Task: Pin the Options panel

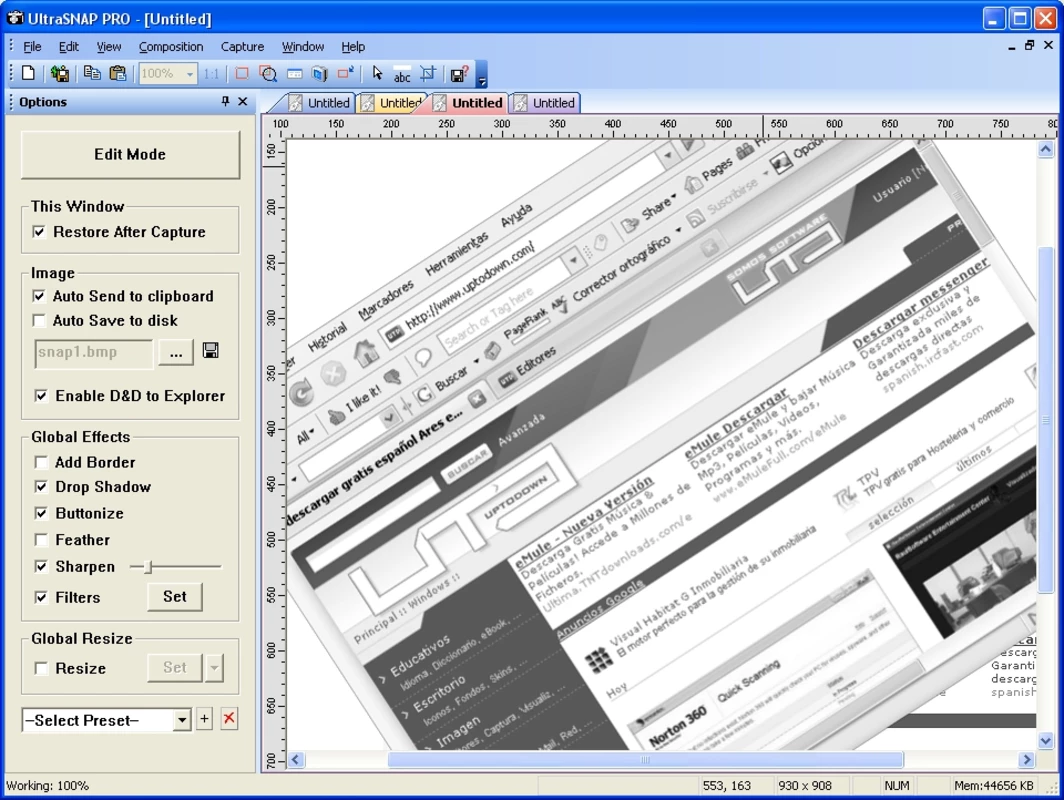Action: click(225, 101)
